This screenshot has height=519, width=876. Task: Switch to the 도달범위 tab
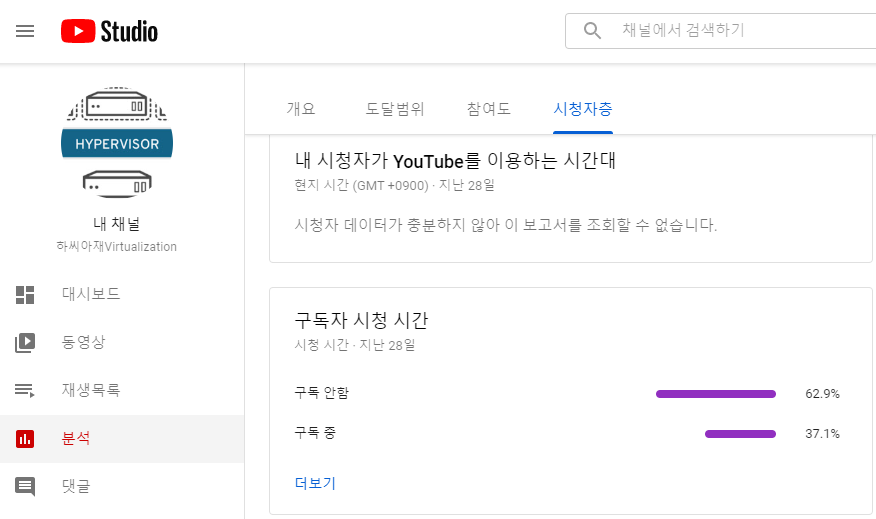395,108
